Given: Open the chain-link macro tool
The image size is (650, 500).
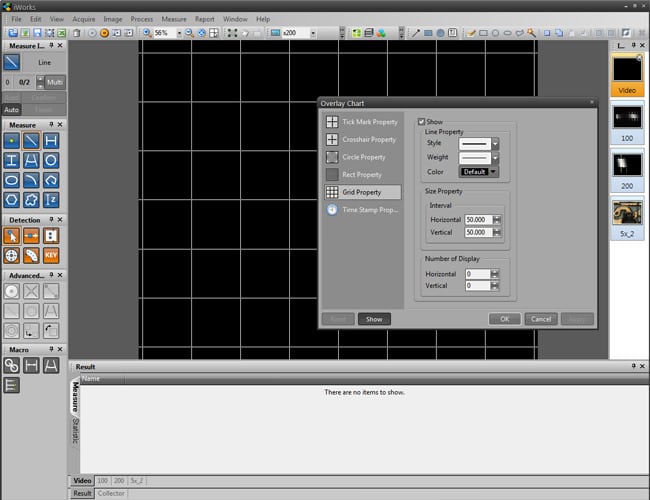Looking at the screenshot, I should tap(12, 366).
